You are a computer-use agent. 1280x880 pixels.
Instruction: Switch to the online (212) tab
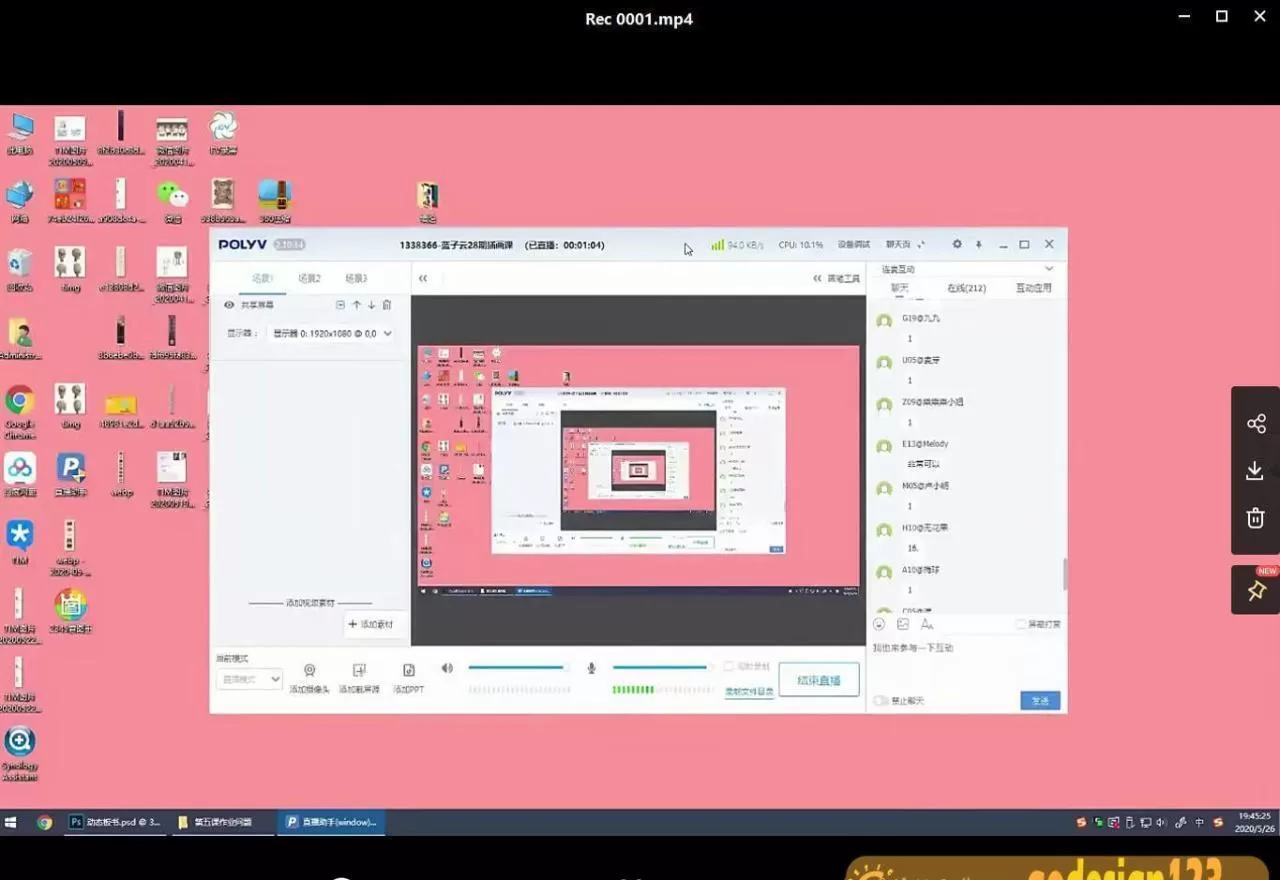(966, 288)
